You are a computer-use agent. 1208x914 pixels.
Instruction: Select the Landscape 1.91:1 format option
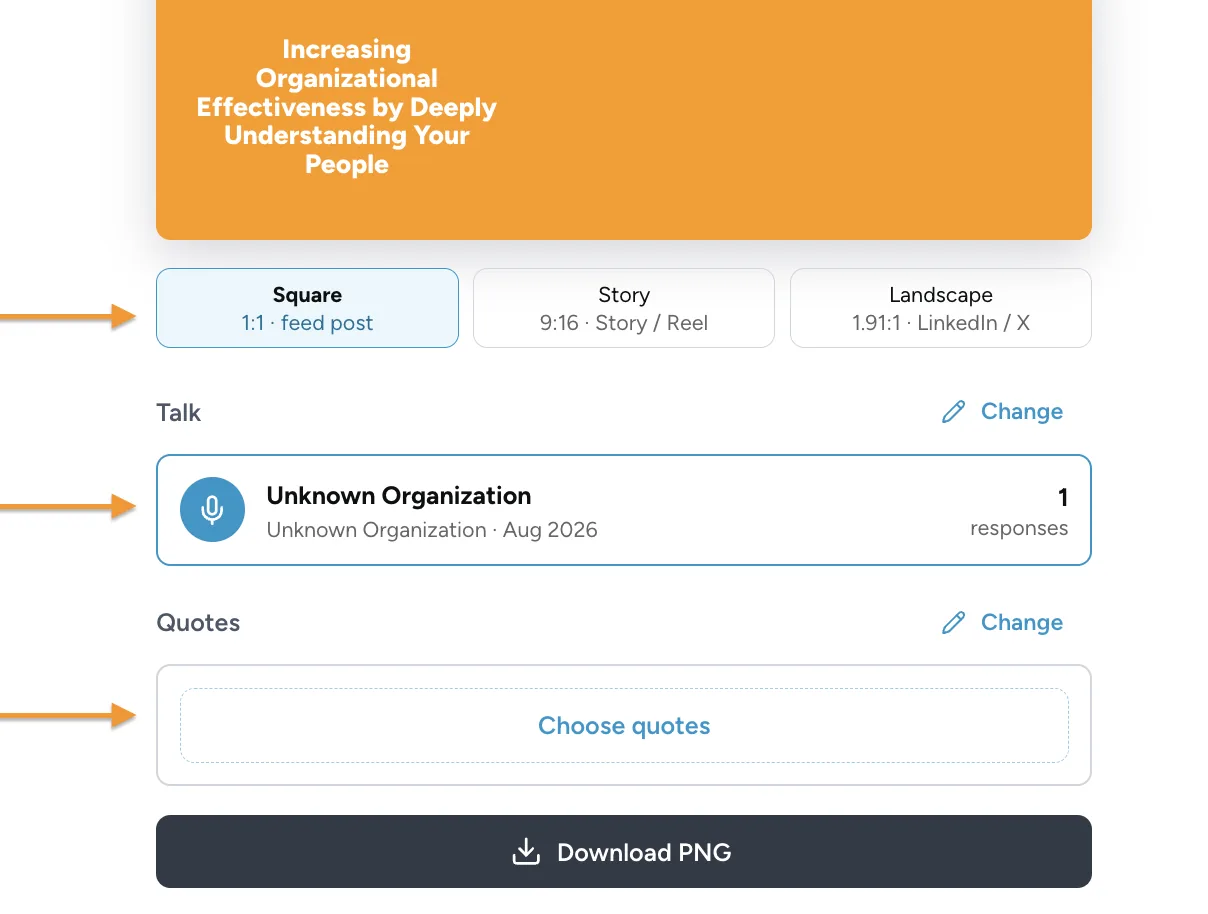coord(941,308)
